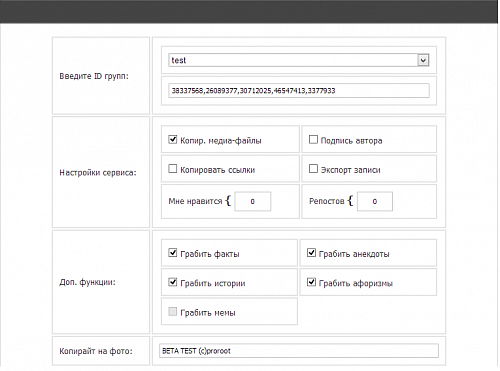Click the disabled 'Грабить мемы' checkbox
Screen dimensions: 500x371
(173, 312)
